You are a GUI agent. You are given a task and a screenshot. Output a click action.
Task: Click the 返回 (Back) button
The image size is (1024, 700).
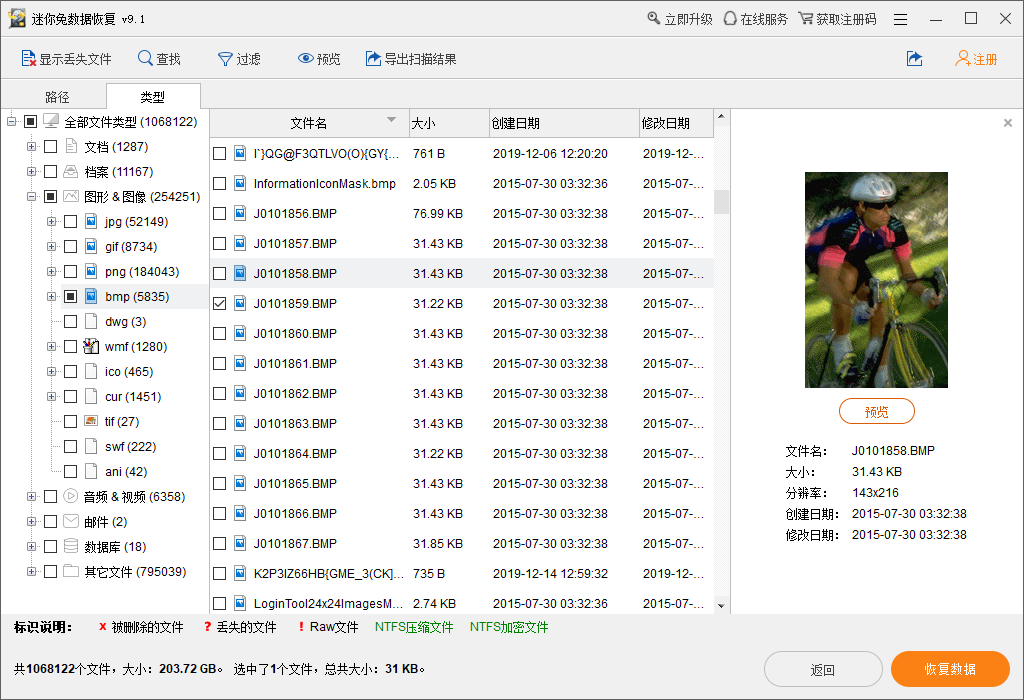tap(823, 669)
